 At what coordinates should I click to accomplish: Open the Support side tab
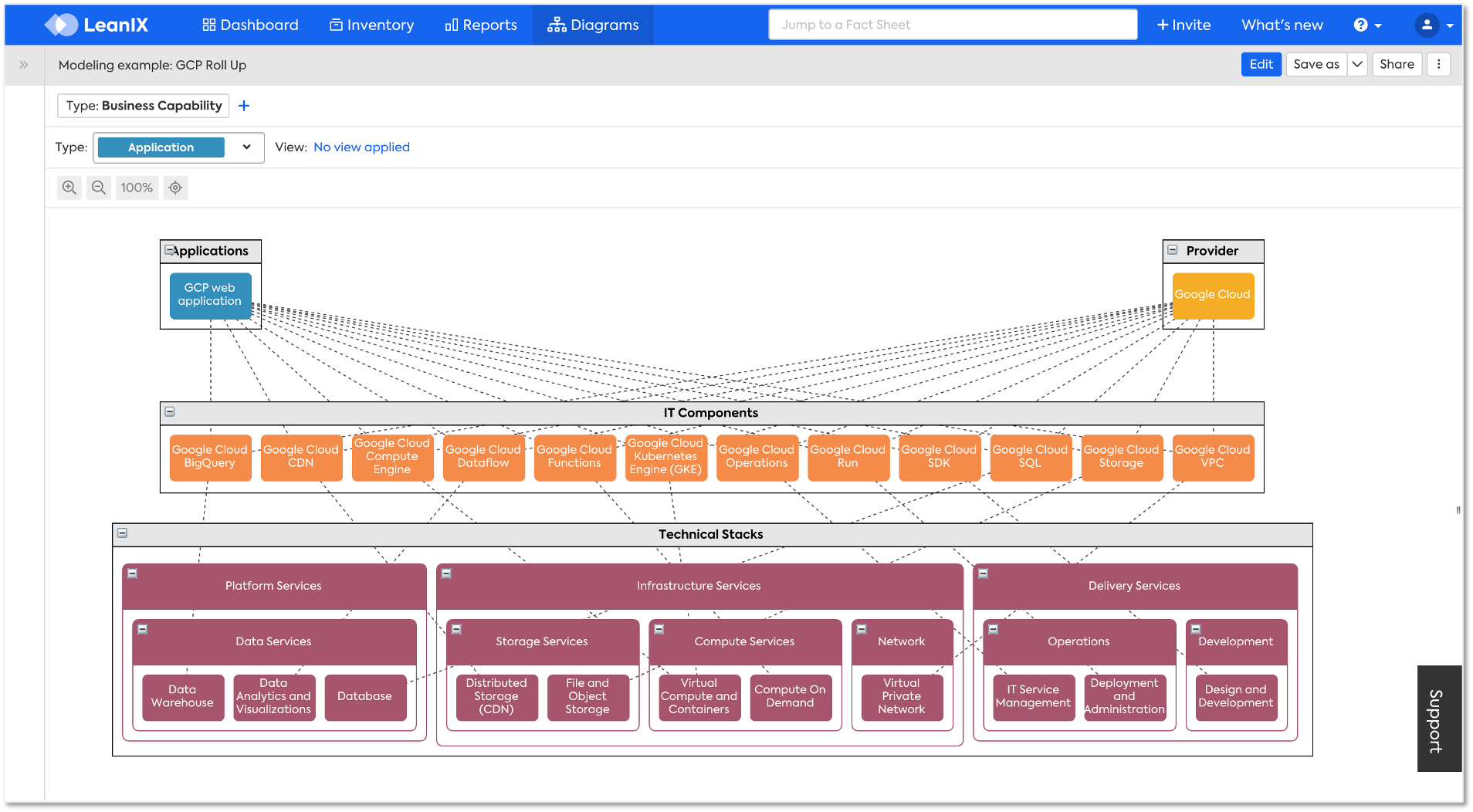click(x=1439, y=719)
